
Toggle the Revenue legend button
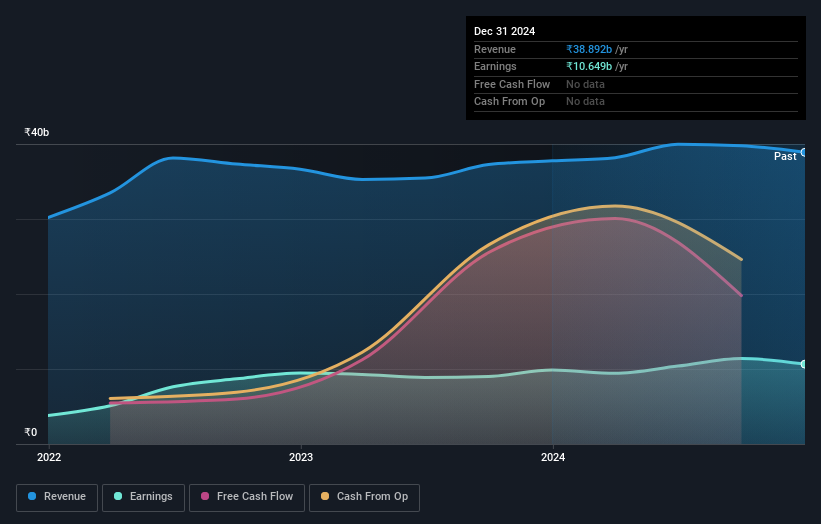pos(57,497)
